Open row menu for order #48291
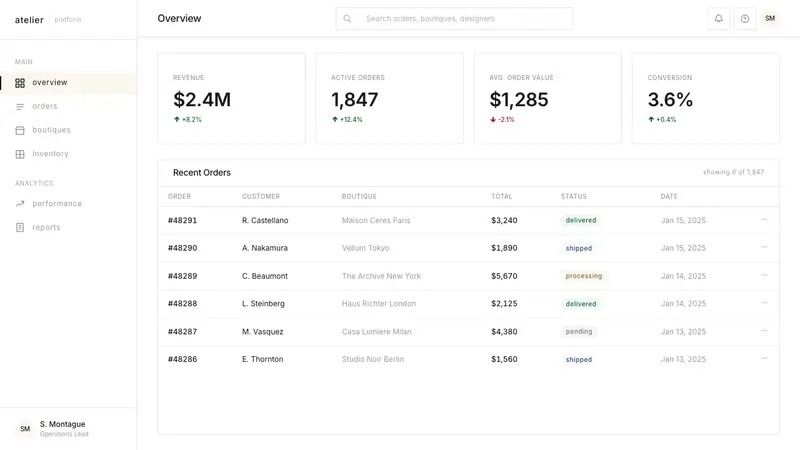The height and width of the screenshot is (450, 800). [764, 219]
